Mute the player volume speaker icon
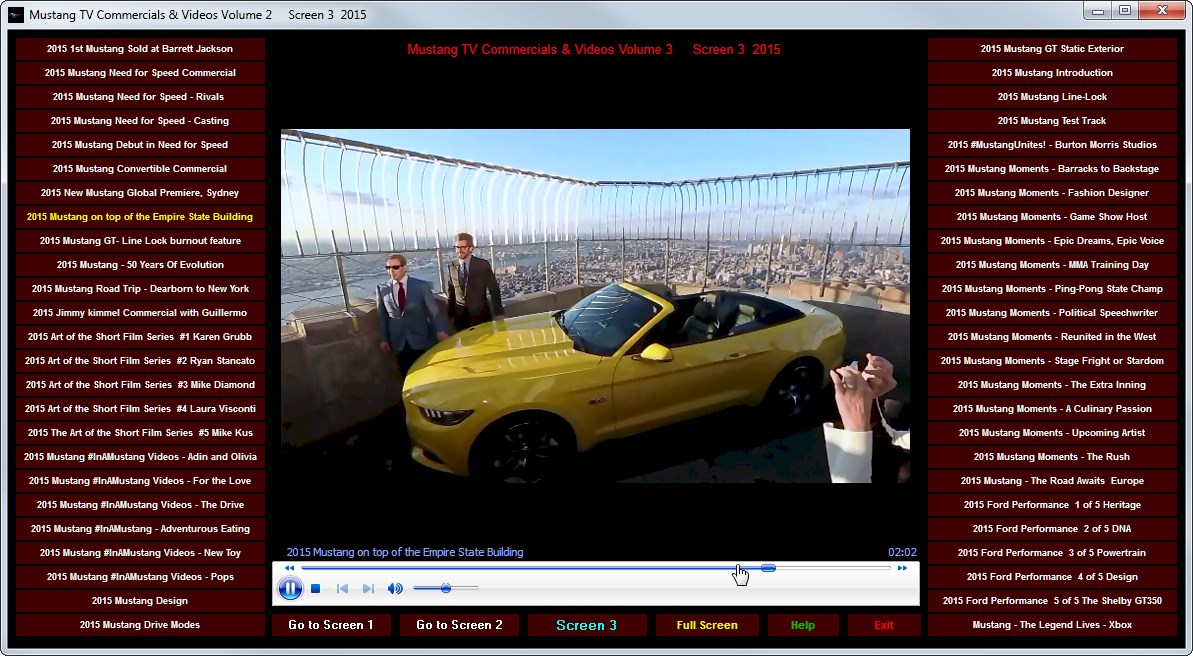1193x656 pixels. [x=395, y=588]
